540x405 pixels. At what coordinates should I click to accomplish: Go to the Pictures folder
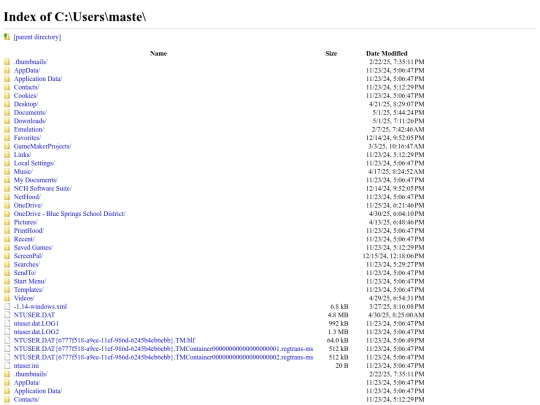coord(25,222)
